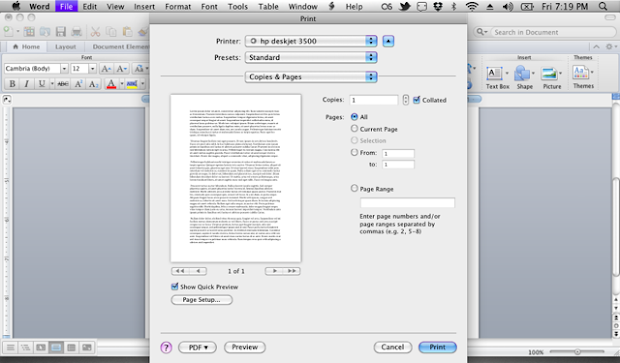
Task: Toggle Show Quick Preview checkbox
Action: pyautogui.click(x=174, y=286)
